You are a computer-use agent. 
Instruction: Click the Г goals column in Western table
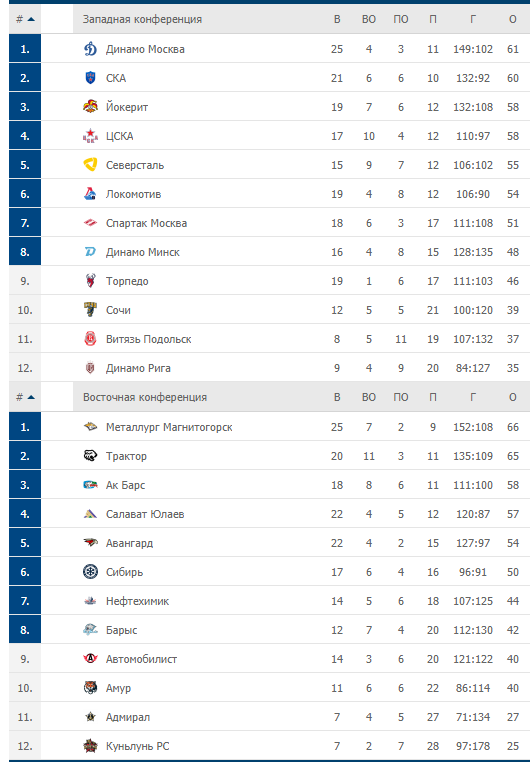tap(473, 19)
